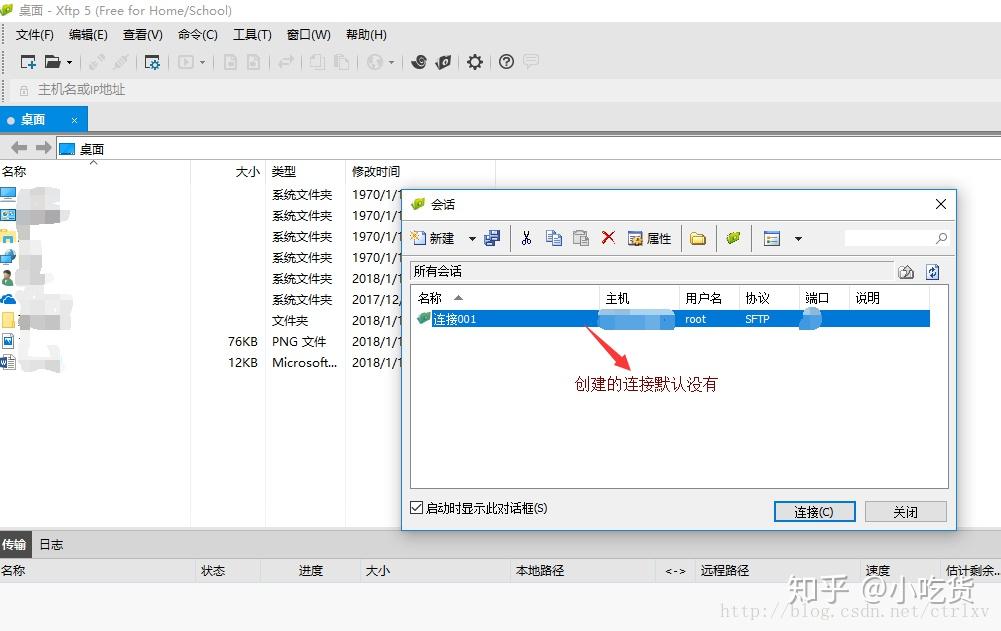This screenshot has width=1001, height=631.
Task: Open the 工具(T) menu
Action: (252, 34)
